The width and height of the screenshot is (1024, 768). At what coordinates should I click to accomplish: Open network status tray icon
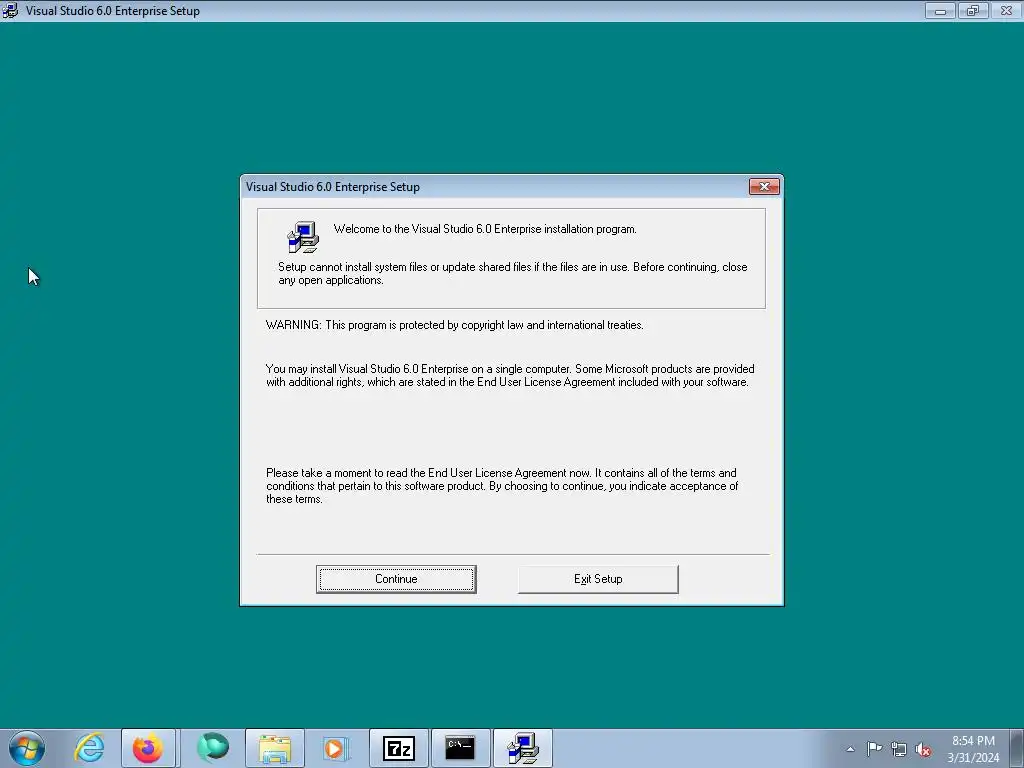[899, 750]
